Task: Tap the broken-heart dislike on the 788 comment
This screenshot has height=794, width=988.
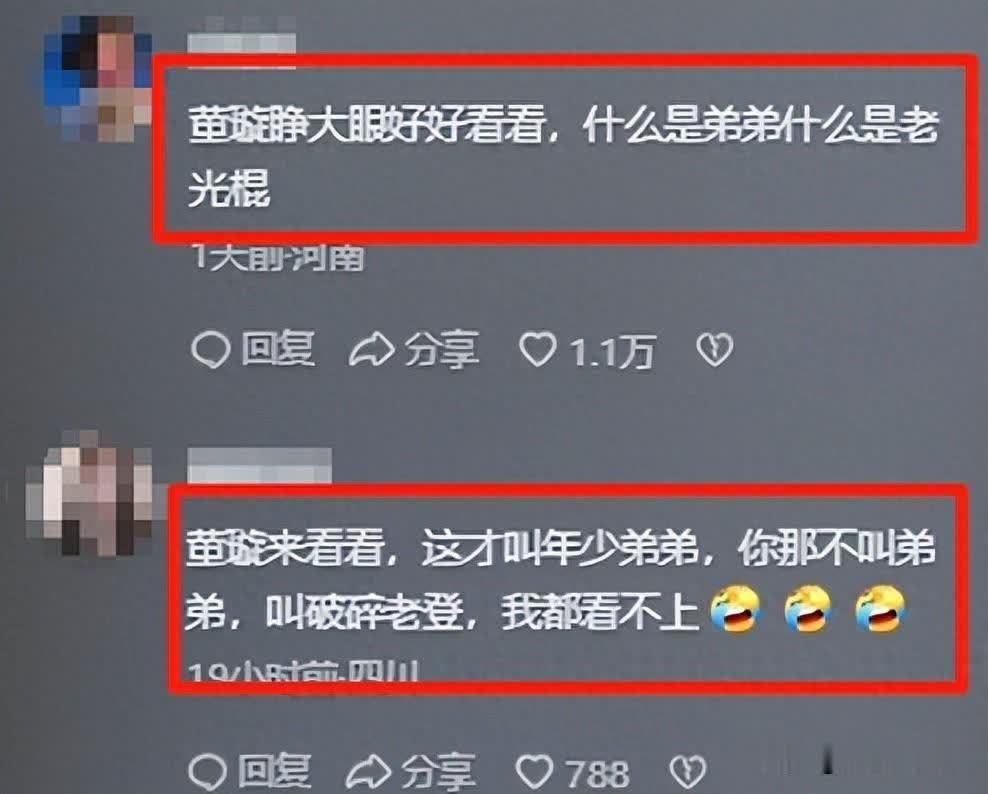Action: (687, 771)
